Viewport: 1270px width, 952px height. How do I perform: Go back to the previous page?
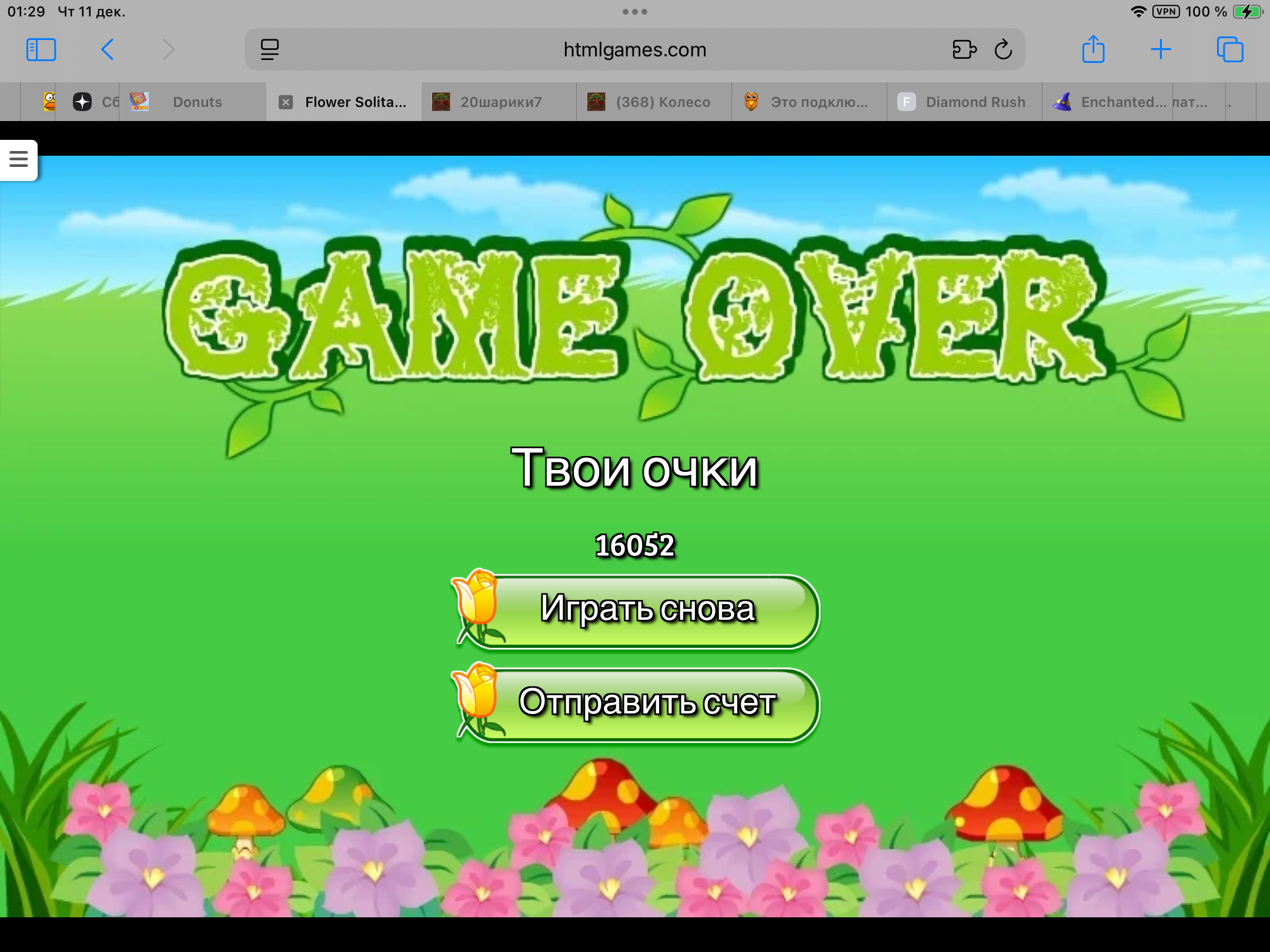tap(107, 50)
